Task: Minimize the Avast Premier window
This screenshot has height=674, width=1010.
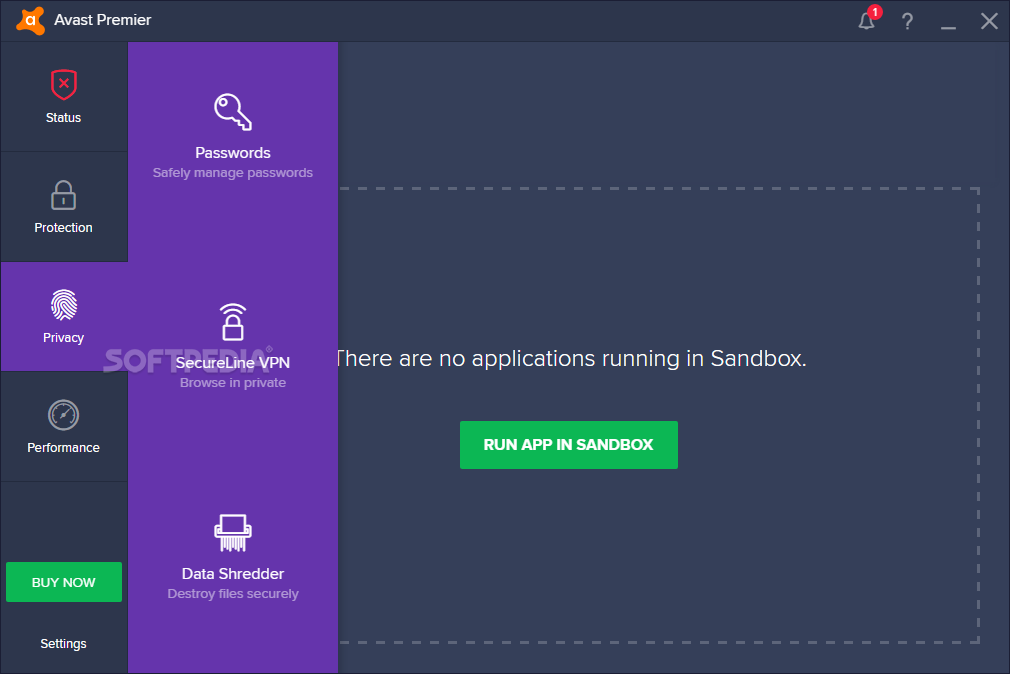Action: pyautogui.click(x=948, y=27)
